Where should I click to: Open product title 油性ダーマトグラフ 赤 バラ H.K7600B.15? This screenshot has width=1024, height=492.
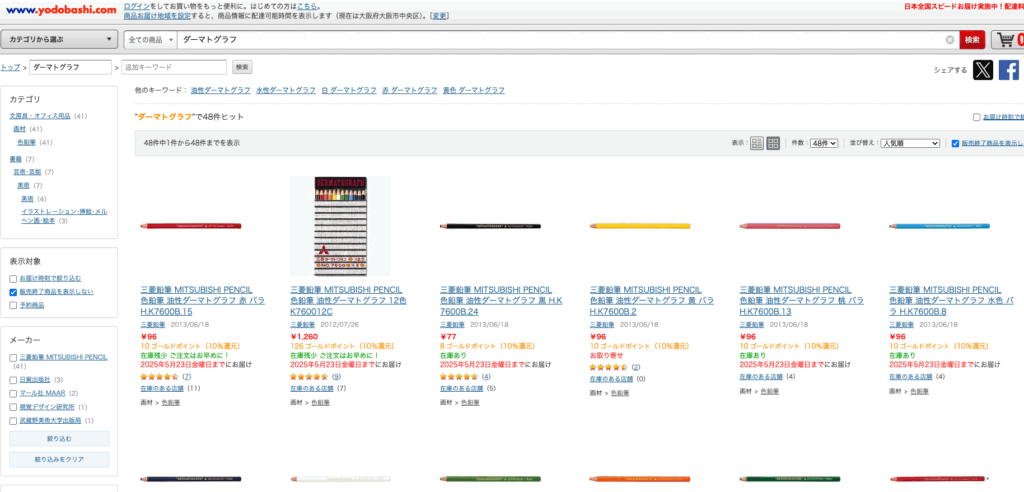pyautogui.click(x=203, y=300)
